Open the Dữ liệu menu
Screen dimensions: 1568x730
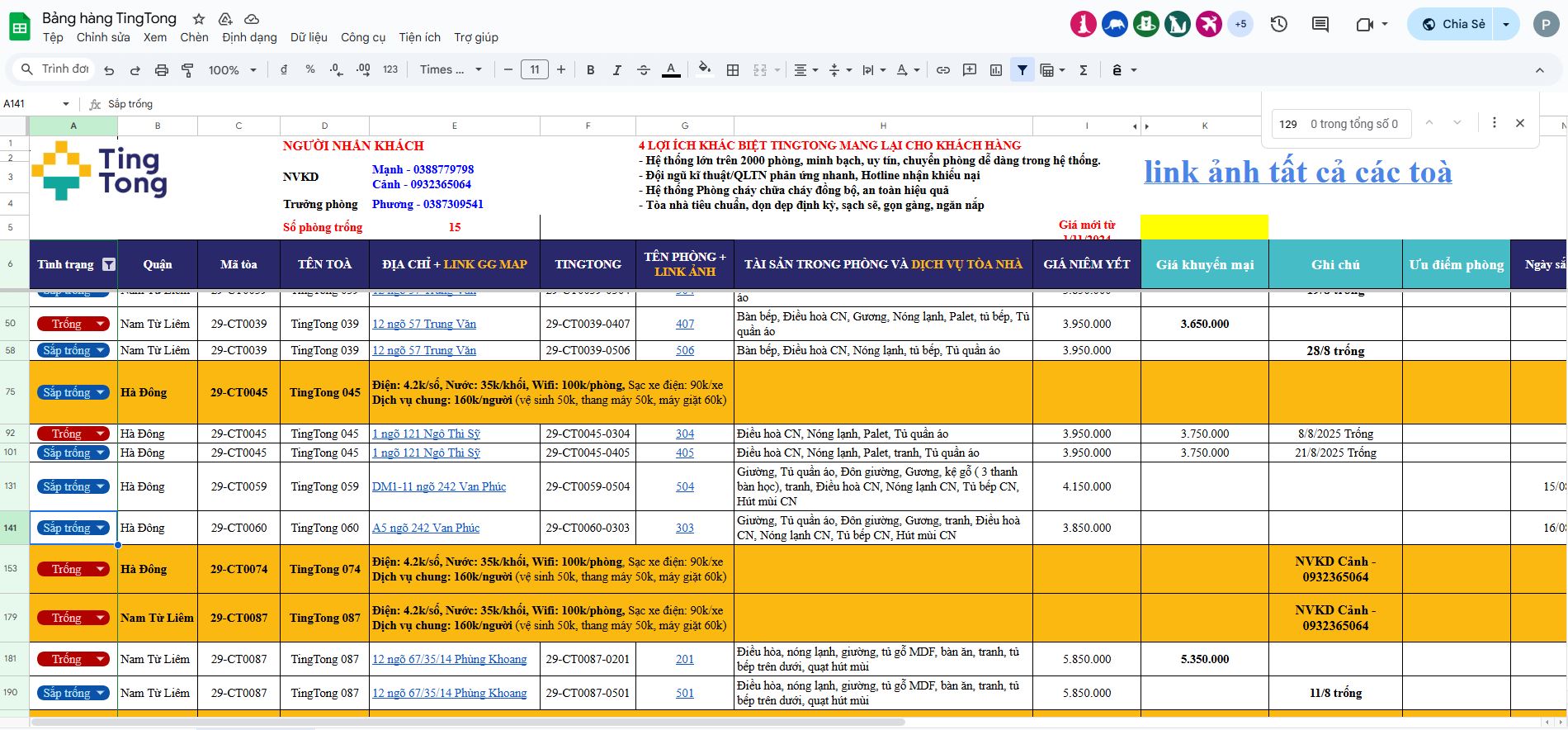309,37
